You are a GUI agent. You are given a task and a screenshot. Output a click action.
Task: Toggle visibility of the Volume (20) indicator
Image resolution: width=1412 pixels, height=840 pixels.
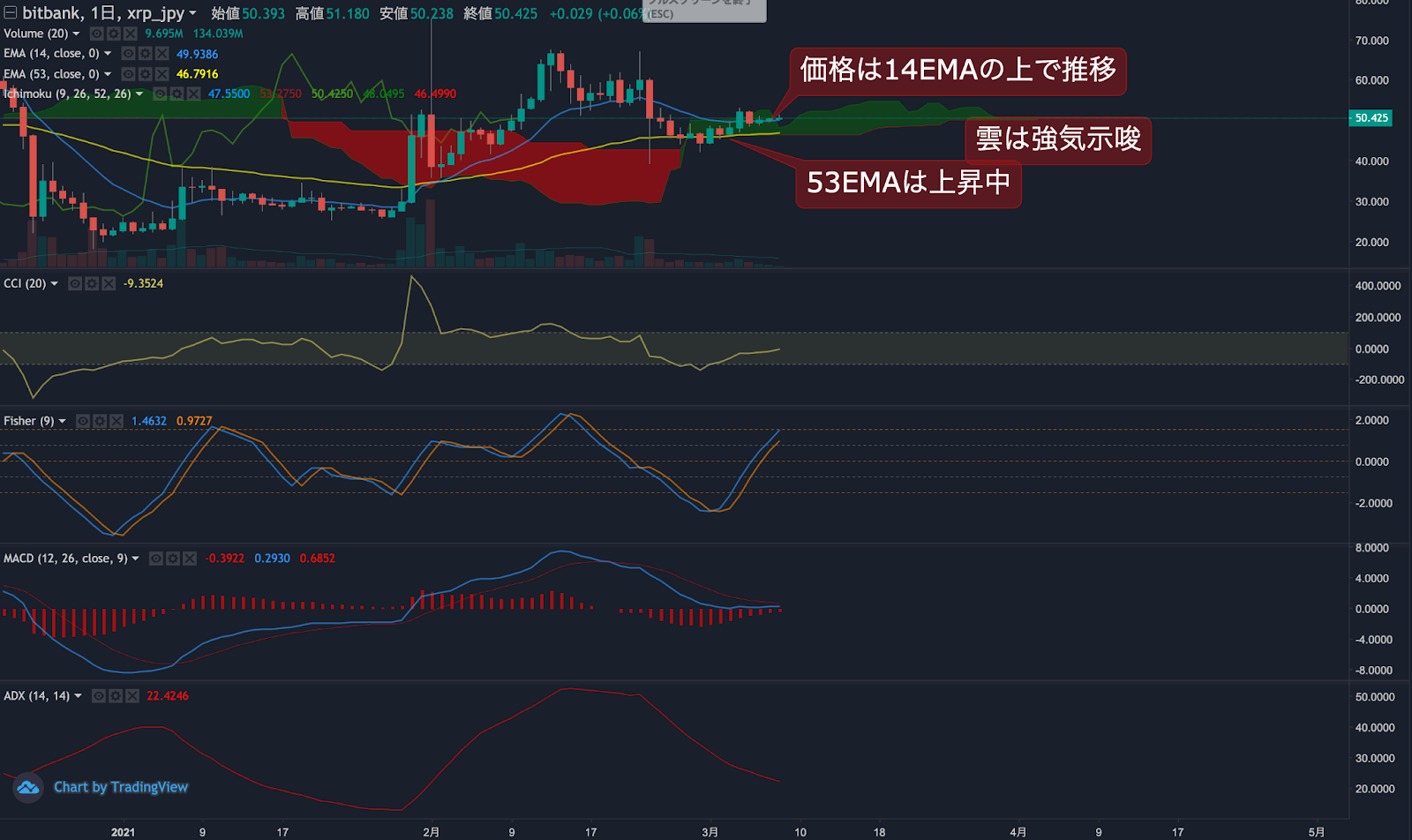click(97, 34)
